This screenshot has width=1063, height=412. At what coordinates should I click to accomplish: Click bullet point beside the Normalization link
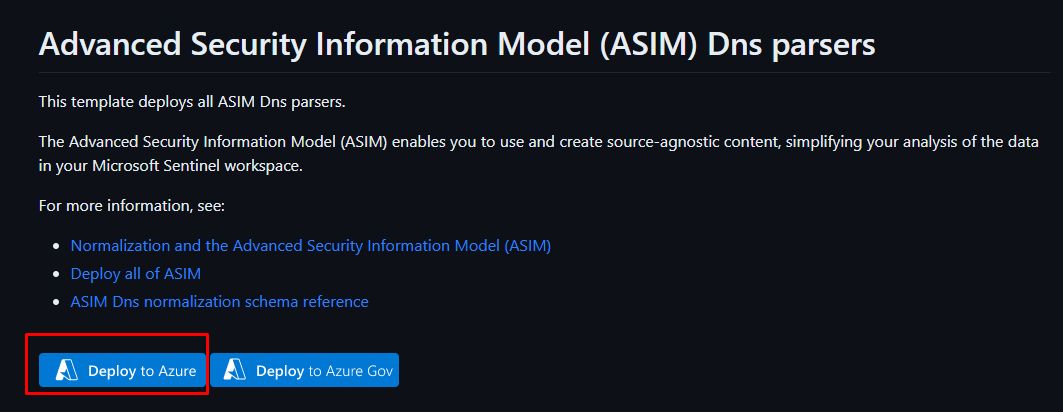(x=55, y=246)
